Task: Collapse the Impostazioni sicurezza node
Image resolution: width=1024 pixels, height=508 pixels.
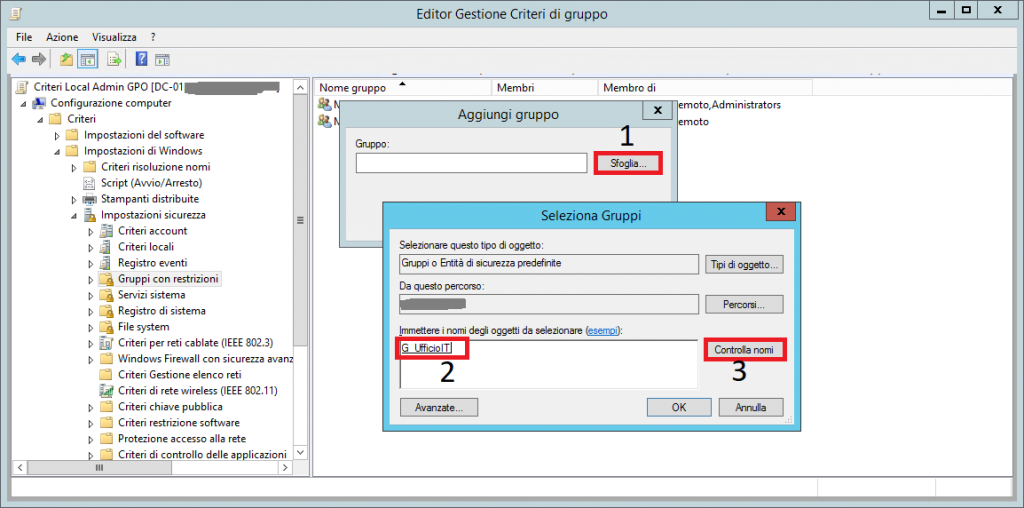Action: pyautogui.click(x=73, y=215)
